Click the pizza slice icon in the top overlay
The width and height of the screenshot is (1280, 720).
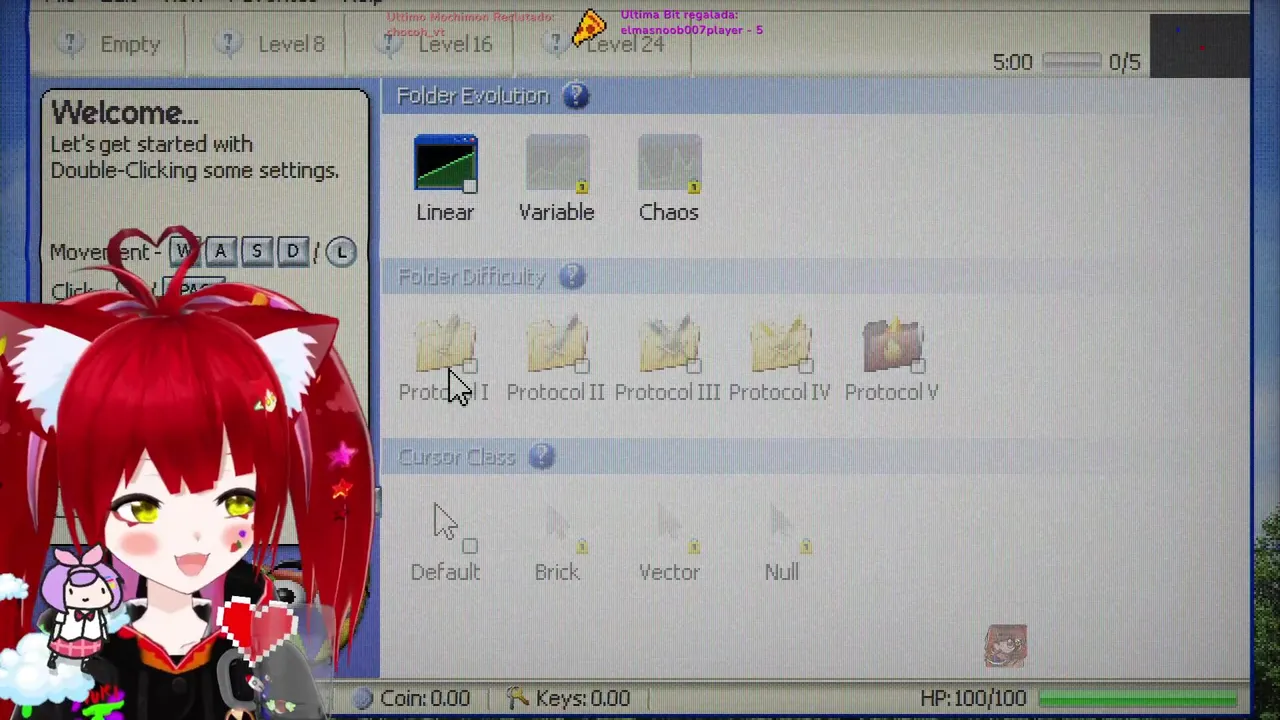click(588, 28)
